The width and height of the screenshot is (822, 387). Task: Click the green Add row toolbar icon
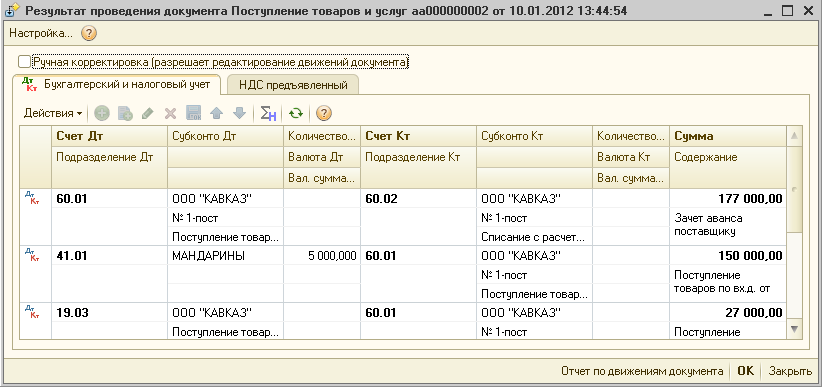pos(102,113)
